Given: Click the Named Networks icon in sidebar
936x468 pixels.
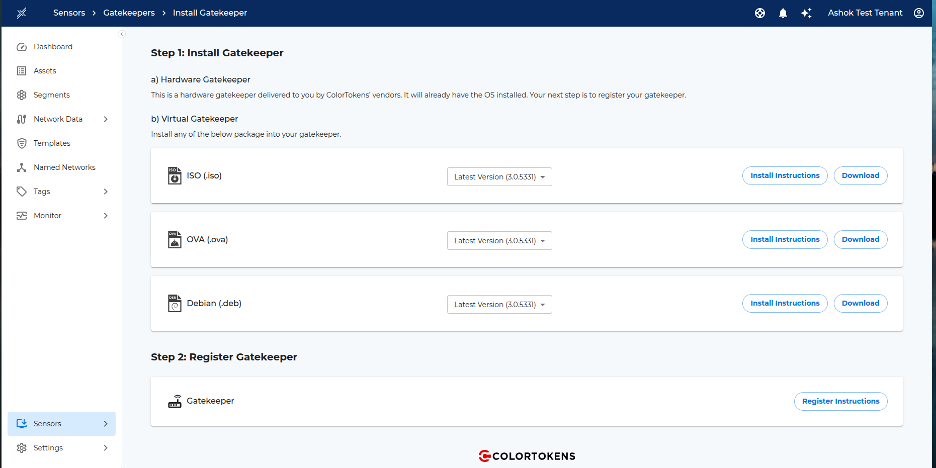Looking at the screenshot, I should point(22,167).
